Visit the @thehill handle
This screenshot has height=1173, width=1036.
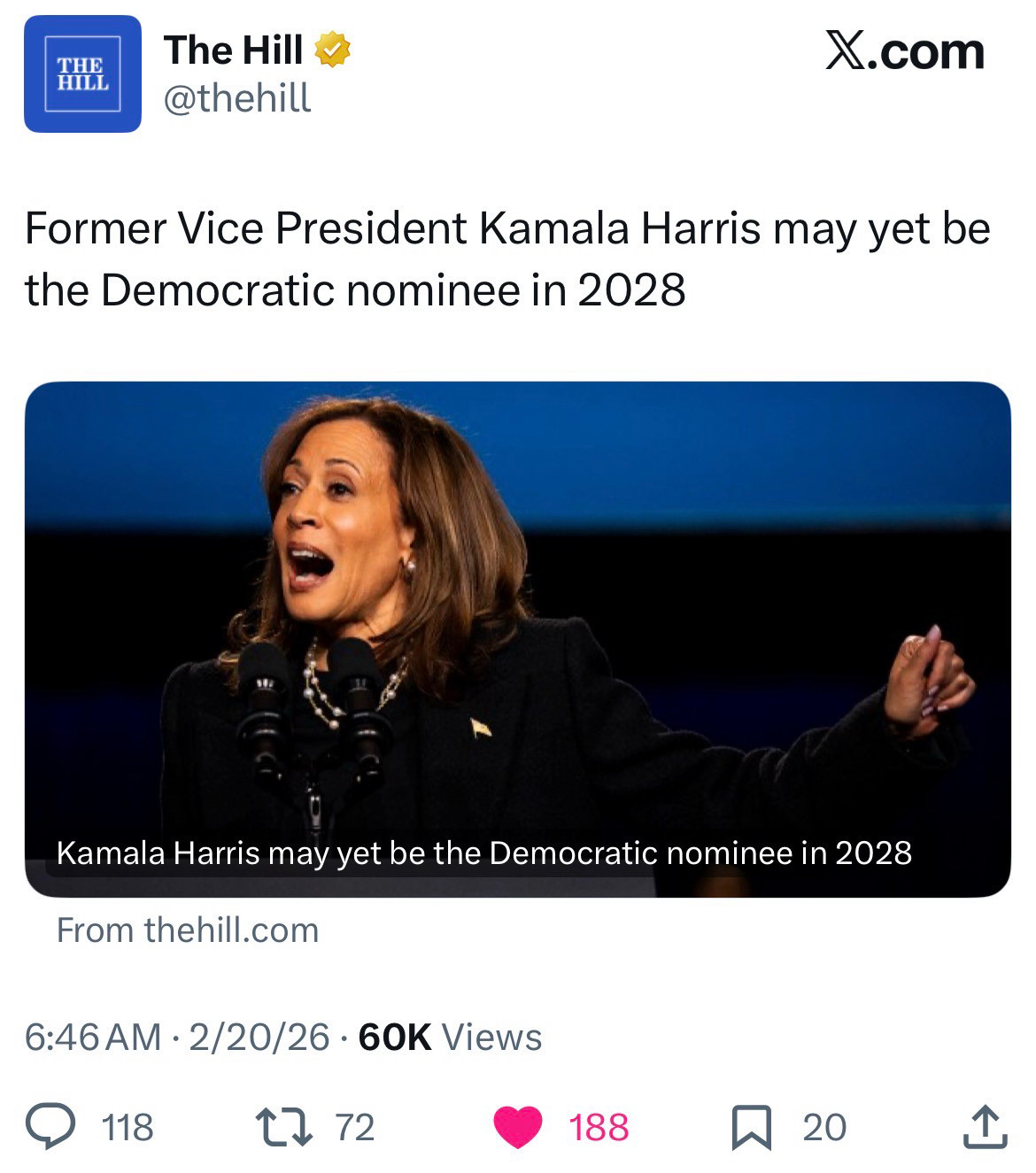click(x=237, y=97)
